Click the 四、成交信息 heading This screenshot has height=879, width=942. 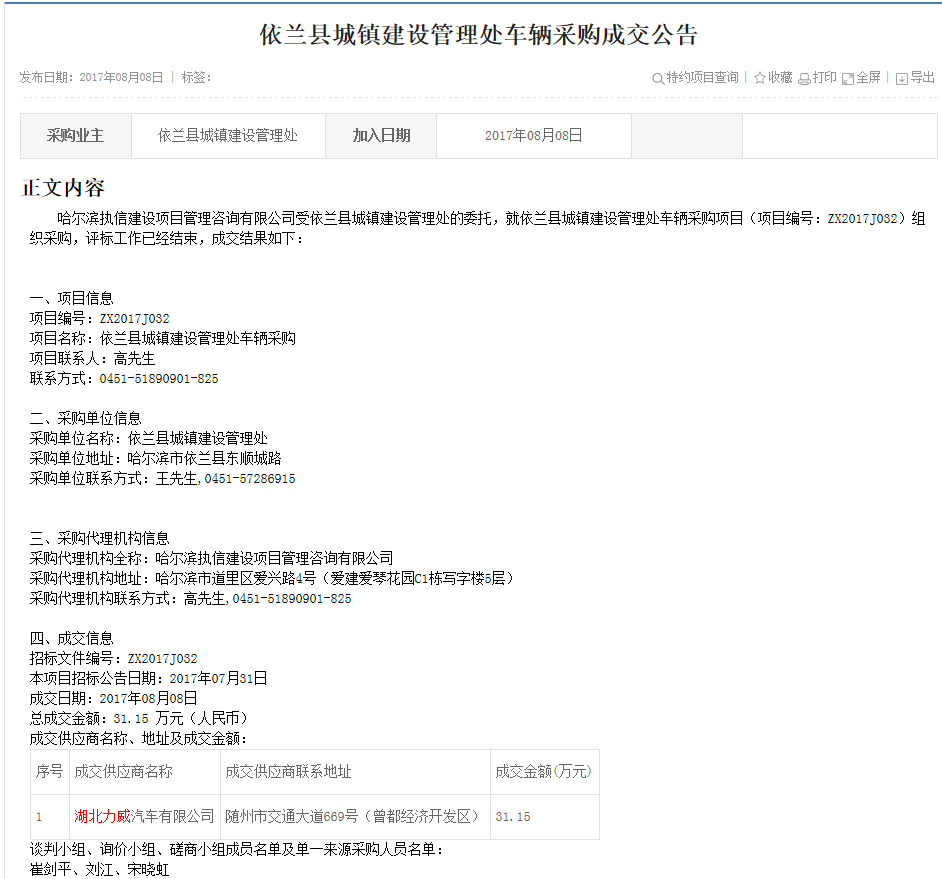click(71, 638)
